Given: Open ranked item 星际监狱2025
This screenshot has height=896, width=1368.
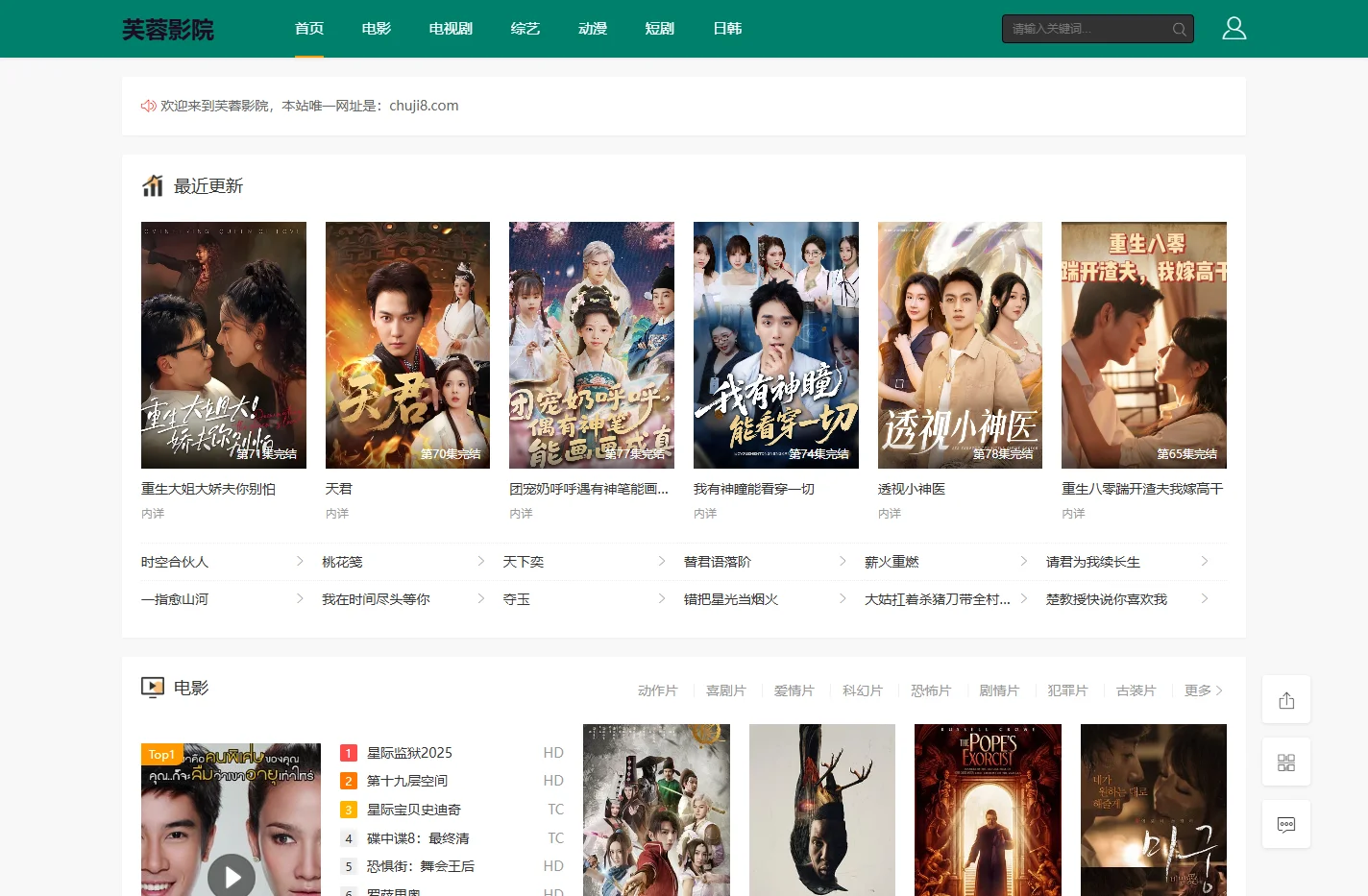Looking at the screenshot, I should [x=409, y=753].
